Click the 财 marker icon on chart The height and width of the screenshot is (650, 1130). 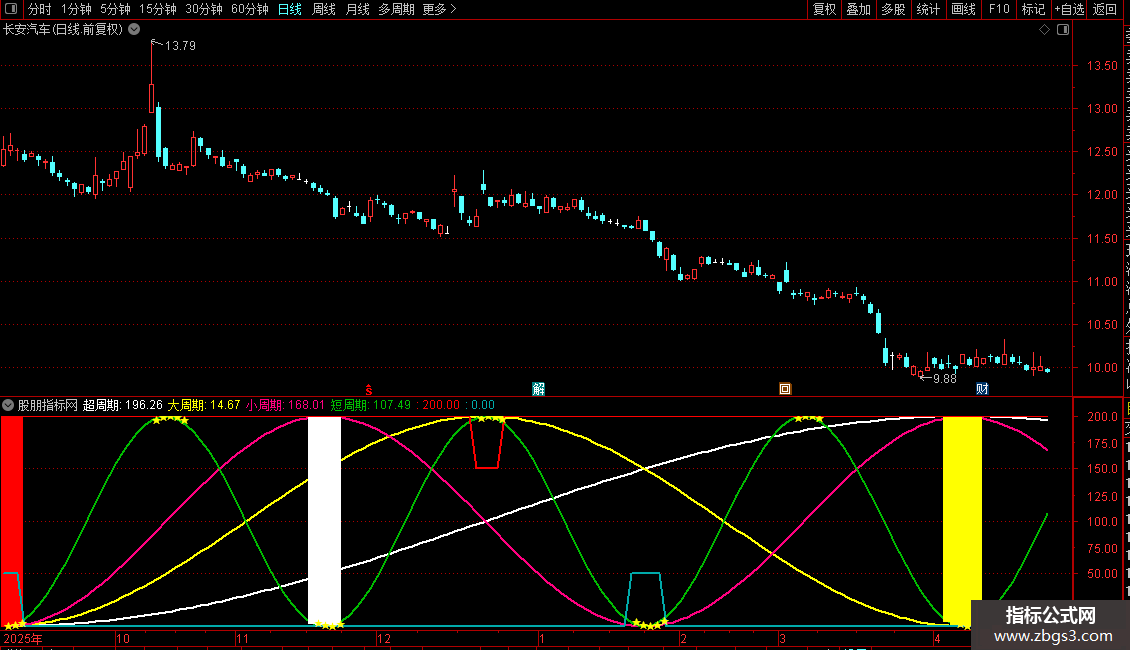point(982,389)
